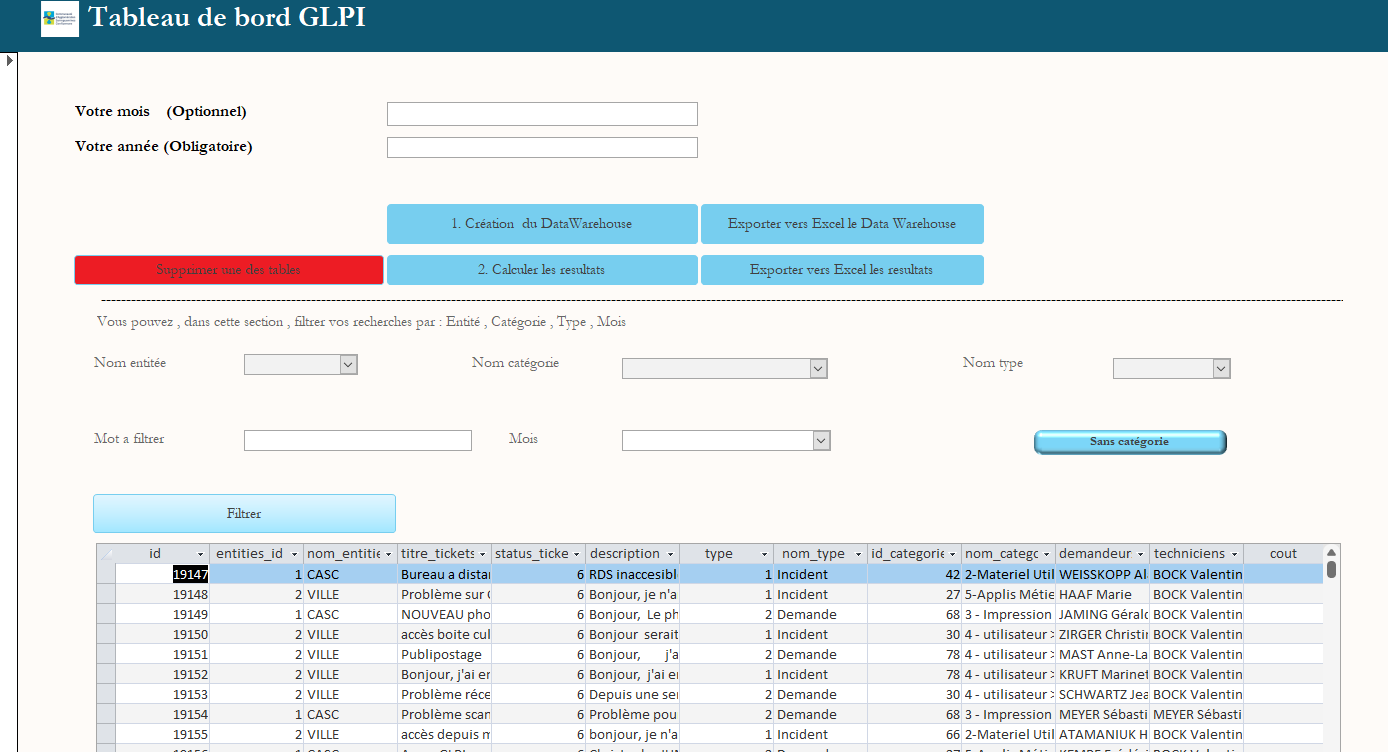The width and height of the screenshot is (1388, 752).
Task: Open the "Nom type" dropdown
Action: [x=1222, y=368]
